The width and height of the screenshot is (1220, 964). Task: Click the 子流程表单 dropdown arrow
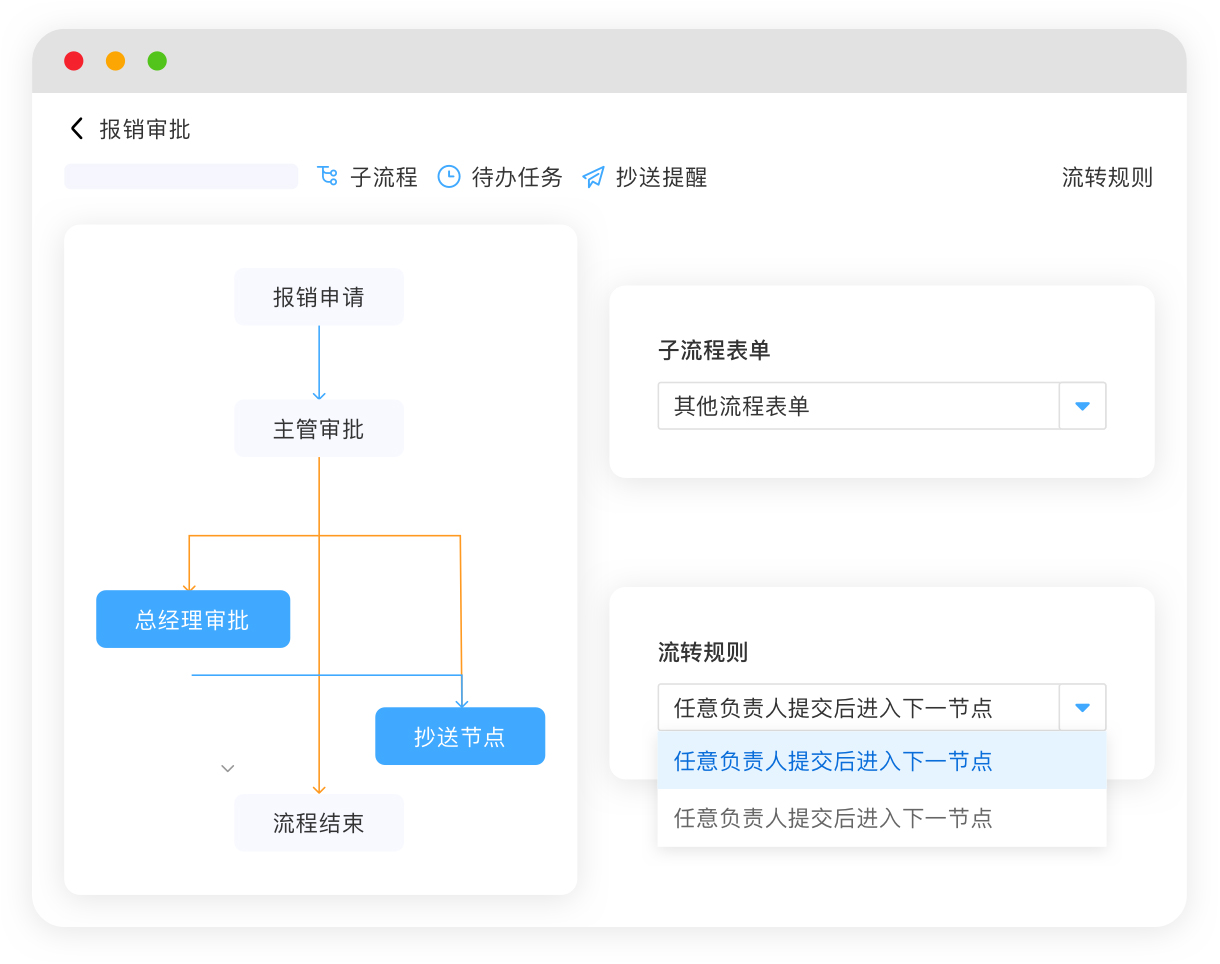[1082, 406]
